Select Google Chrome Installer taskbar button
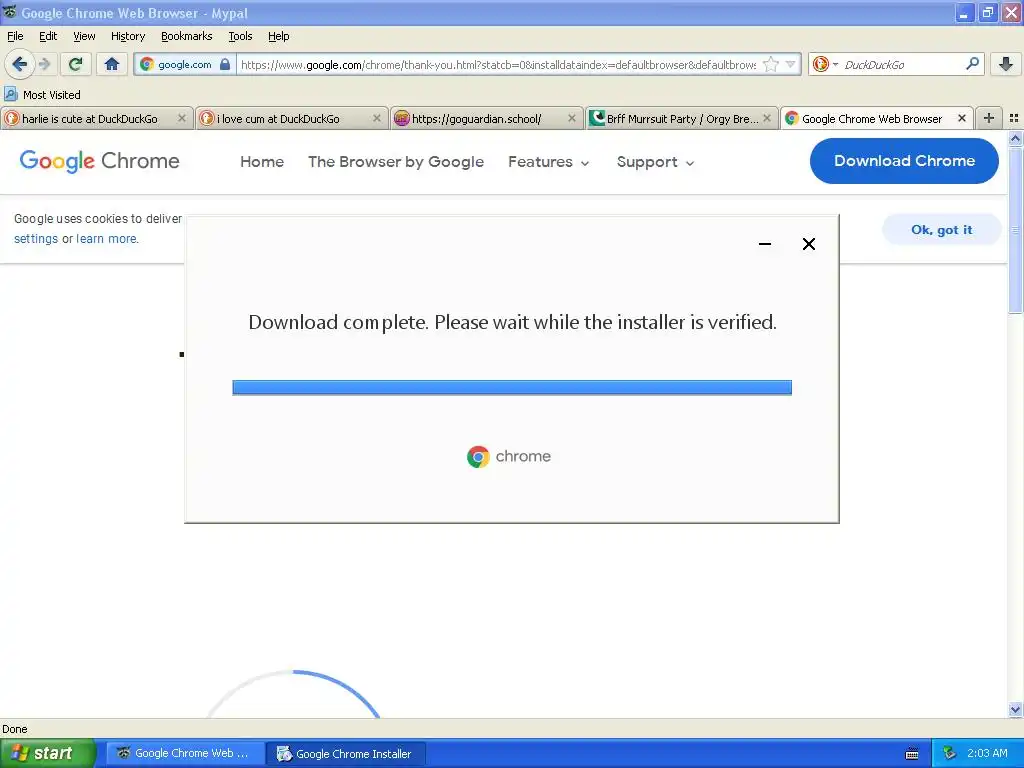Viewport: 1024px width, 768px height. point(345,753)
